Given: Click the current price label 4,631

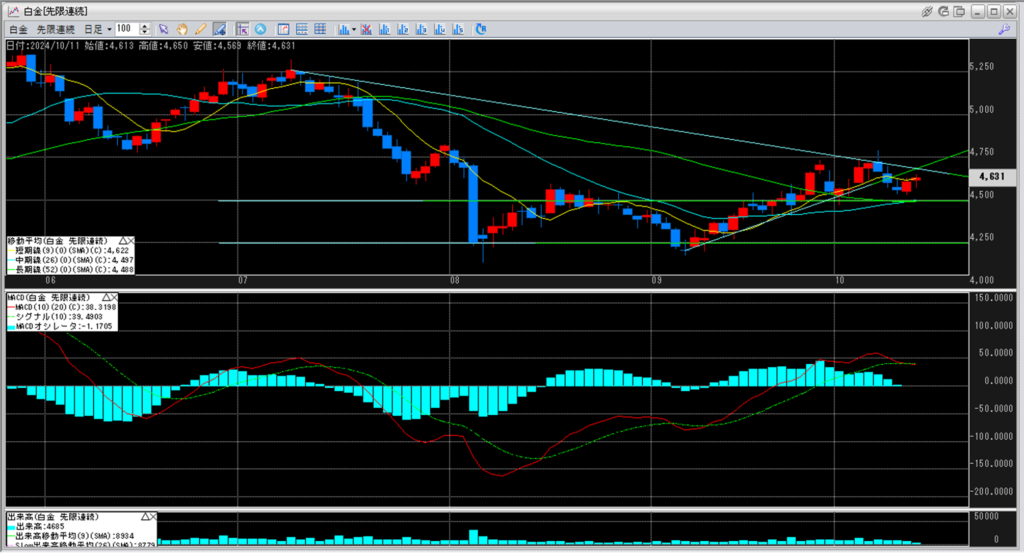Looking at the screenshot, I should [992, 176].
